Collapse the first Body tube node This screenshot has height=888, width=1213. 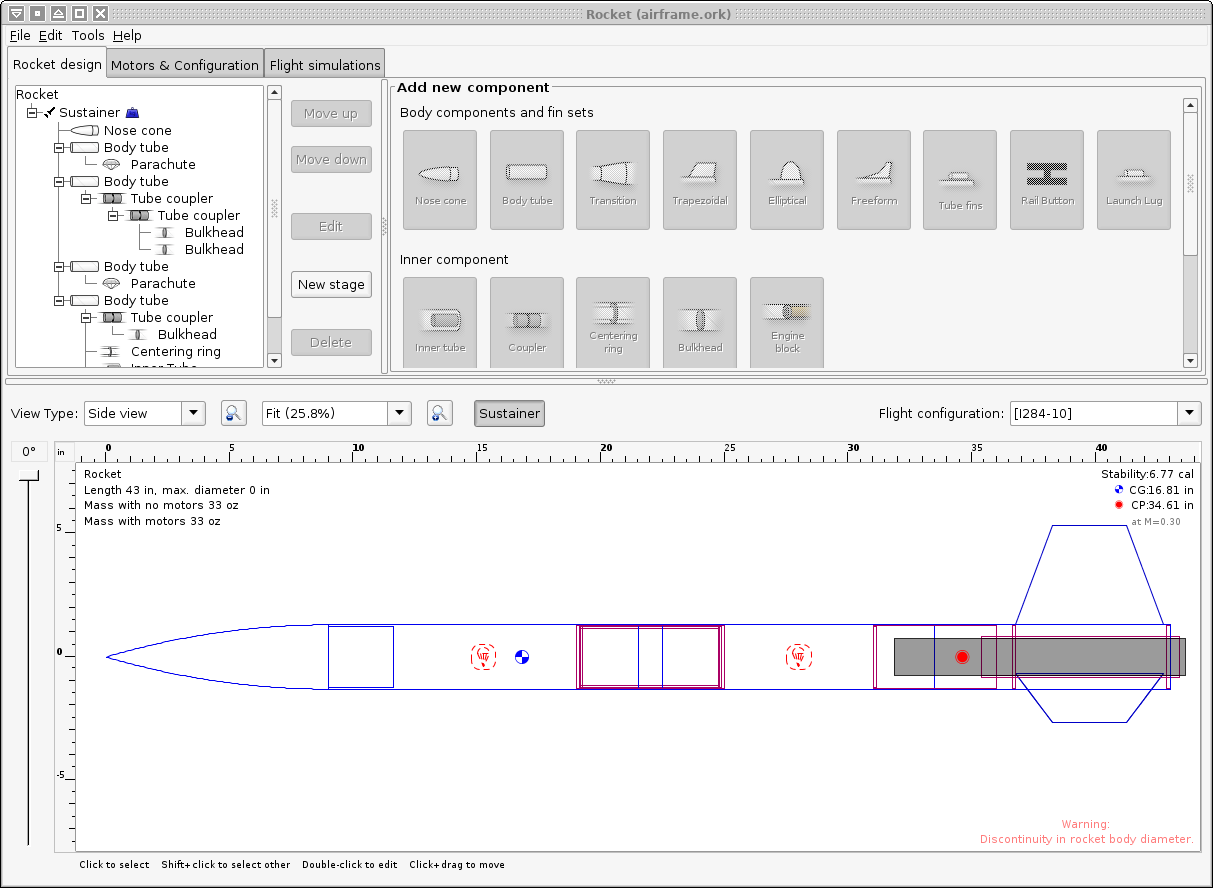tap(59, 147)
